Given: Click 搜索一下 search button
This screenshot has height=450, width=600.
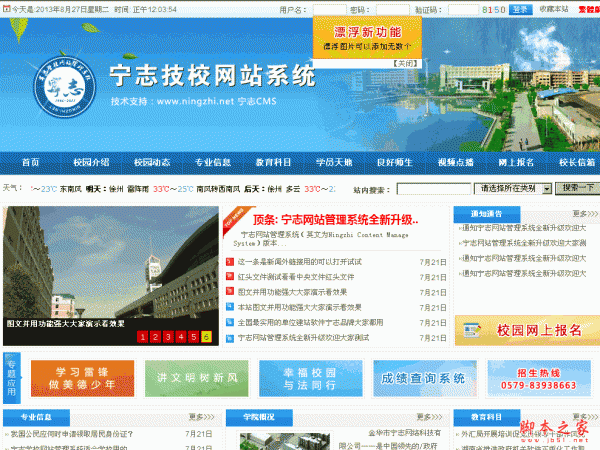Looking at the screenshot, I should click(577, 188).
